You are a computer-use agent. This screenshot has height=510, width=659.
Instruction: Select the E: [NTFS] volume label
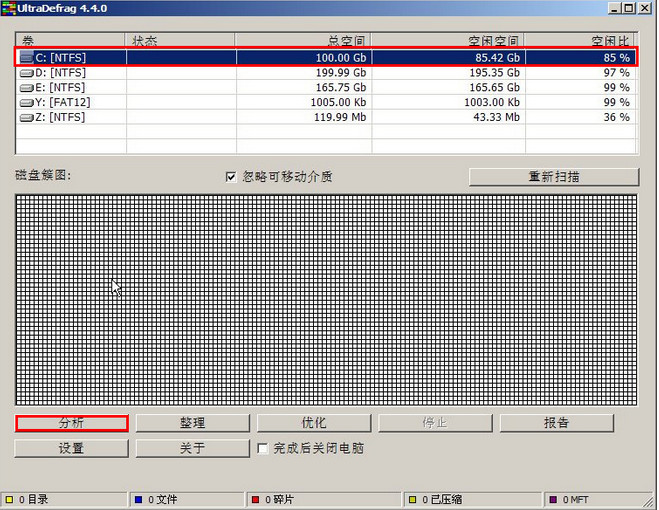tap(60, 87)
